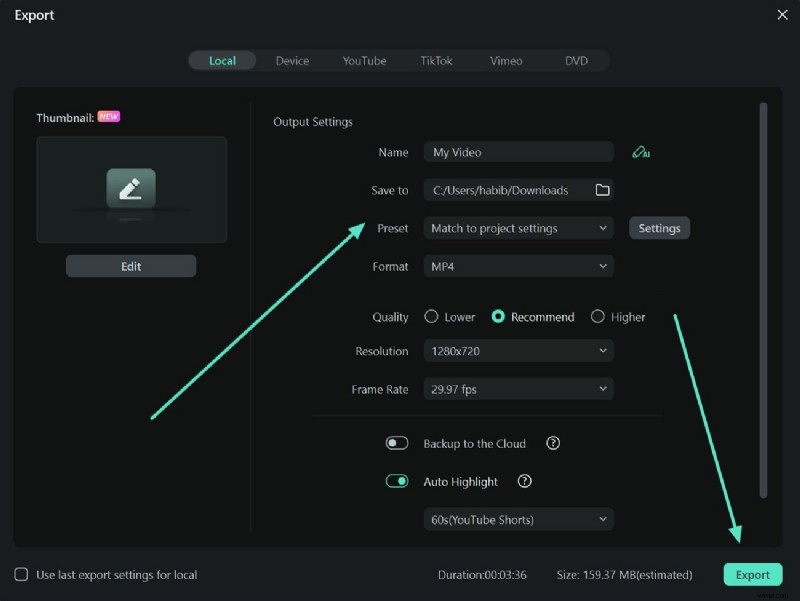Change the Frame Rate via its dropdown
The image size is (800, 601).
tap(518, 389)
